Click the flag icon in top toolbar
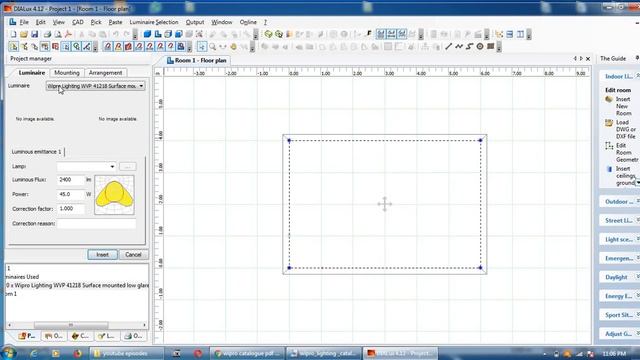Image resolution: width=640 pixels, height=360 pixels. 369,34
